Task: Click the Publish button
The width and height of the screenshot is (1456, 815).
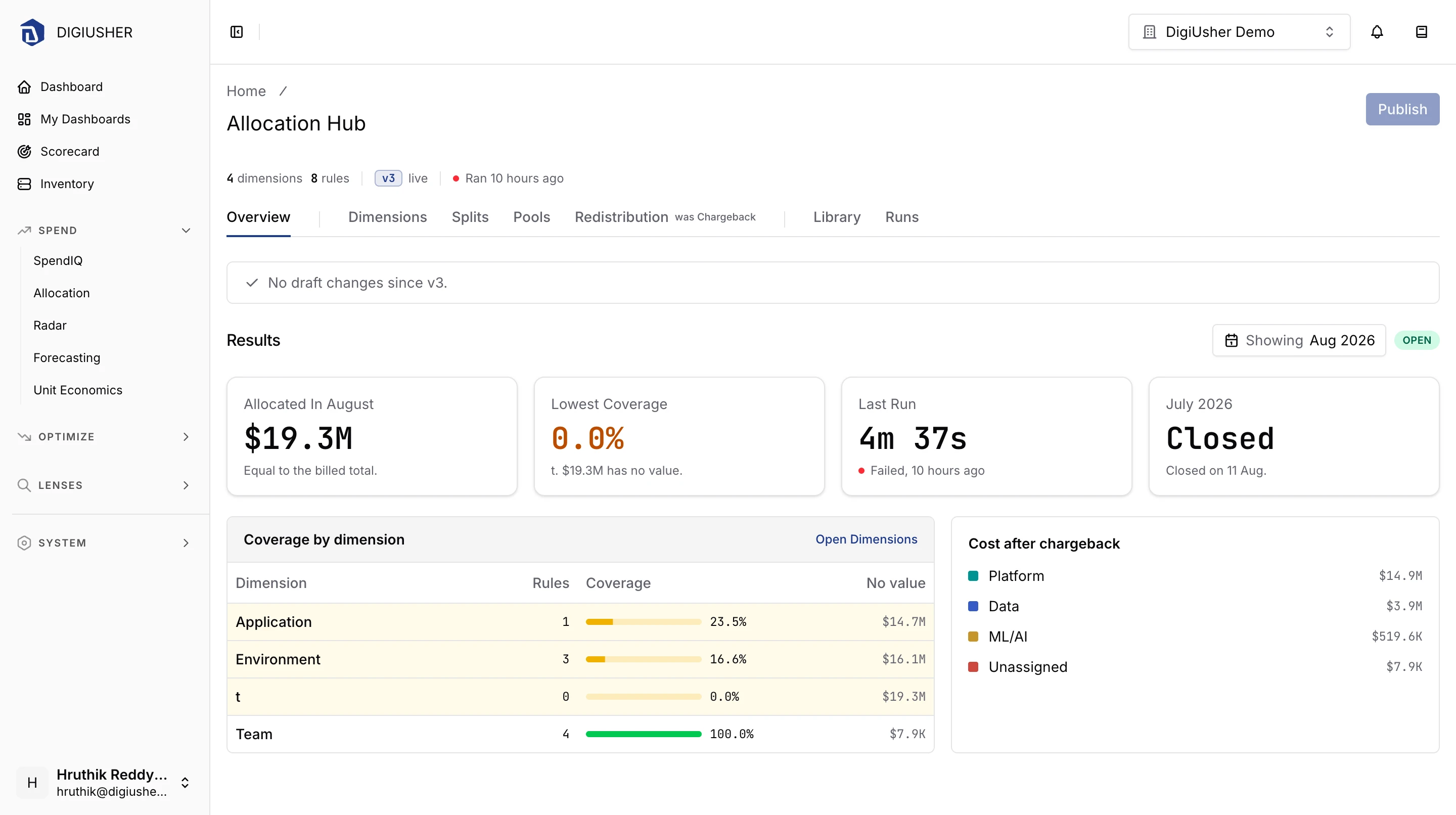Action: pos(1403,109)
